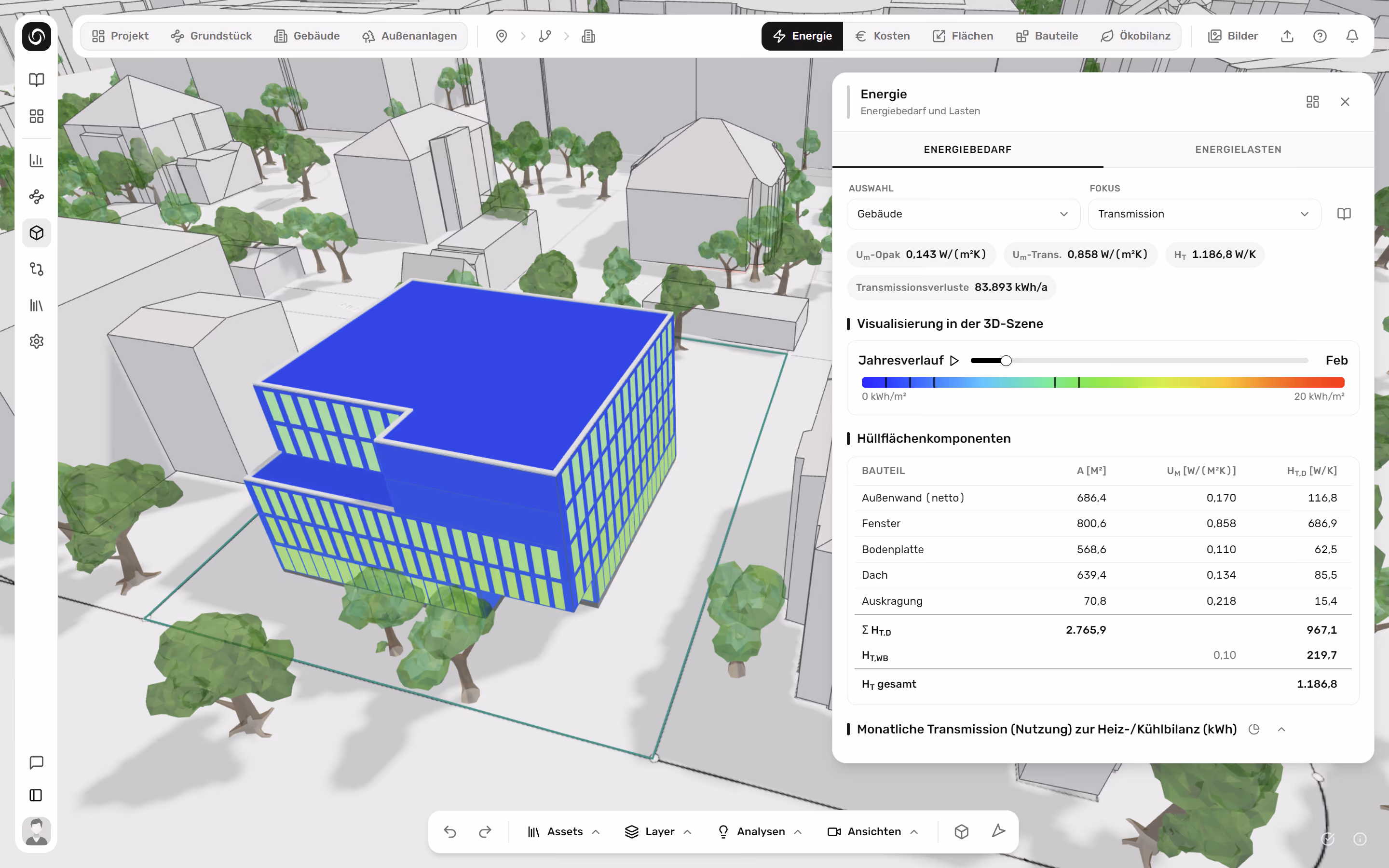Open the Fokus Transmission dropdown

1204,214
